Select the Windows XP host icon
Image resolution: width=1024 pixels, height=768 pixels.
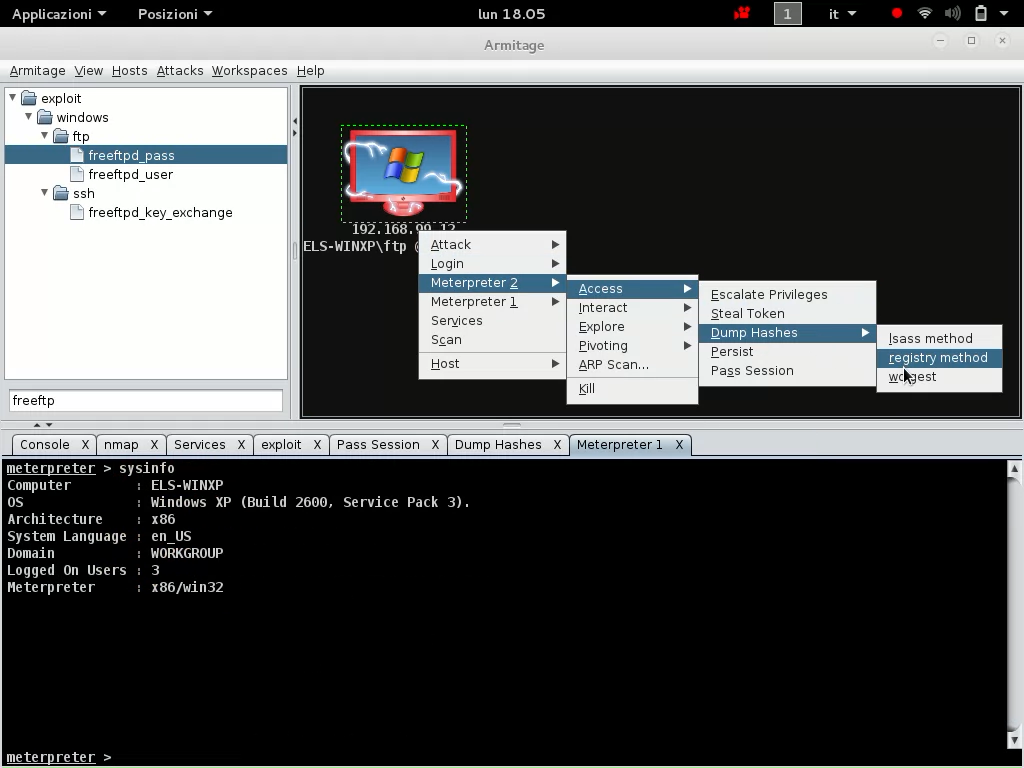tap(404, 173)
